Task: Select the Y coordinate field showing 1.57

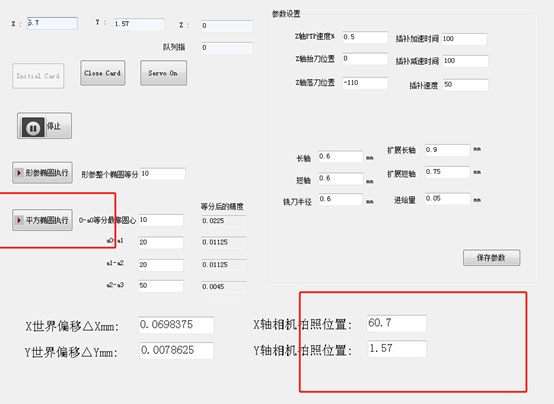Action: pyautogui.click(x=139, y=24)
